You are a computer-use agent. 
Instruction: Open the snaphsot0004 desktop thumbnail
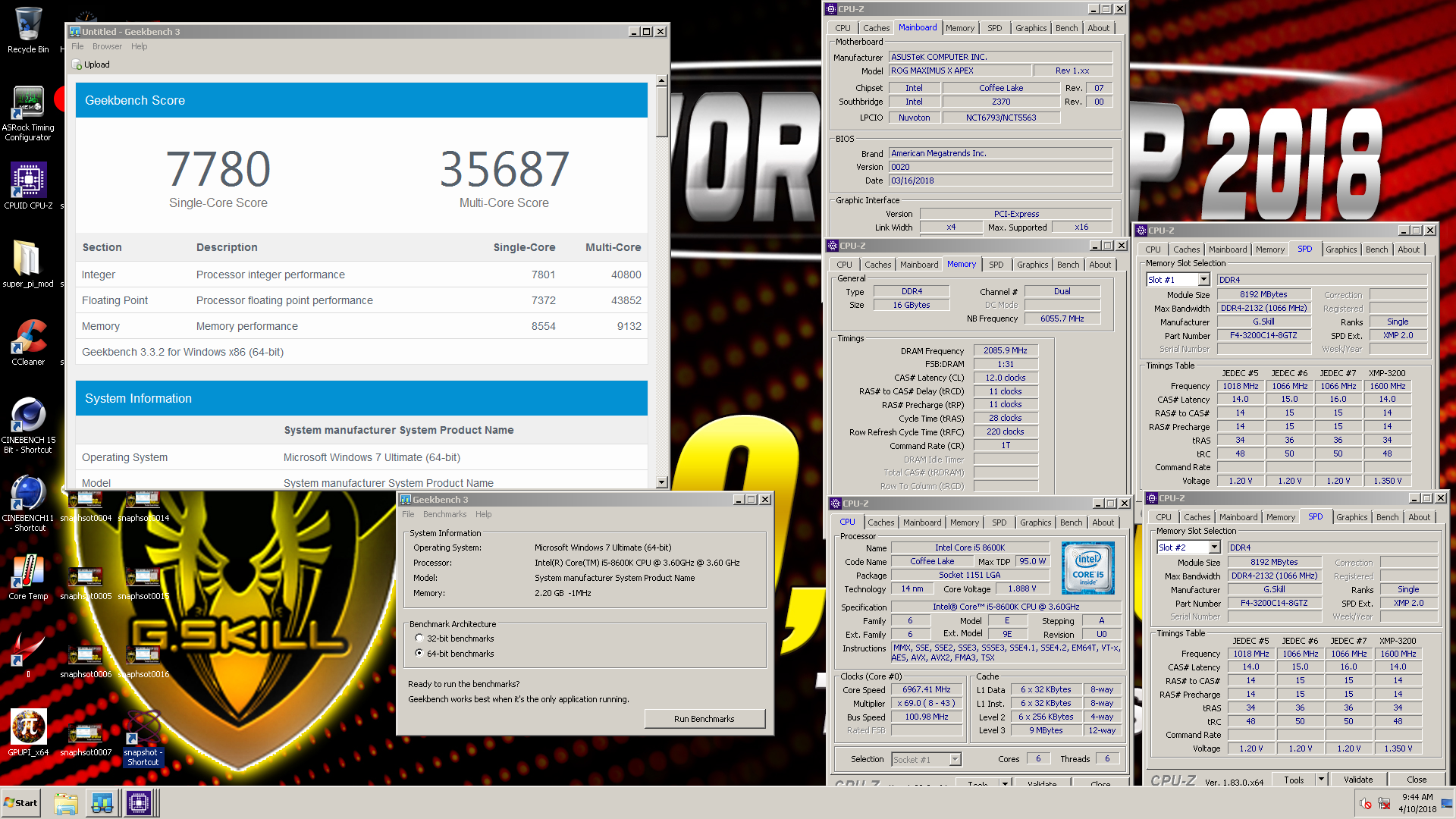[86, 507]
